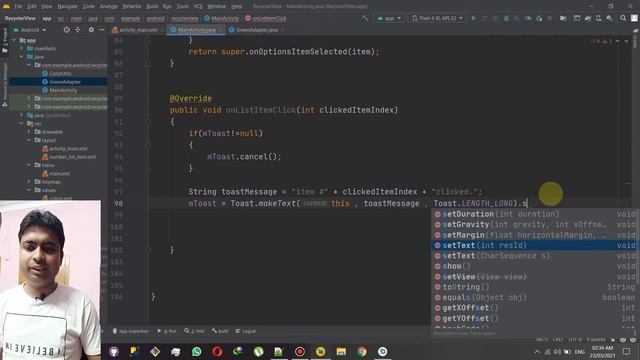
Task: Open App Inspection tool window
Action: tap(131, 331)
